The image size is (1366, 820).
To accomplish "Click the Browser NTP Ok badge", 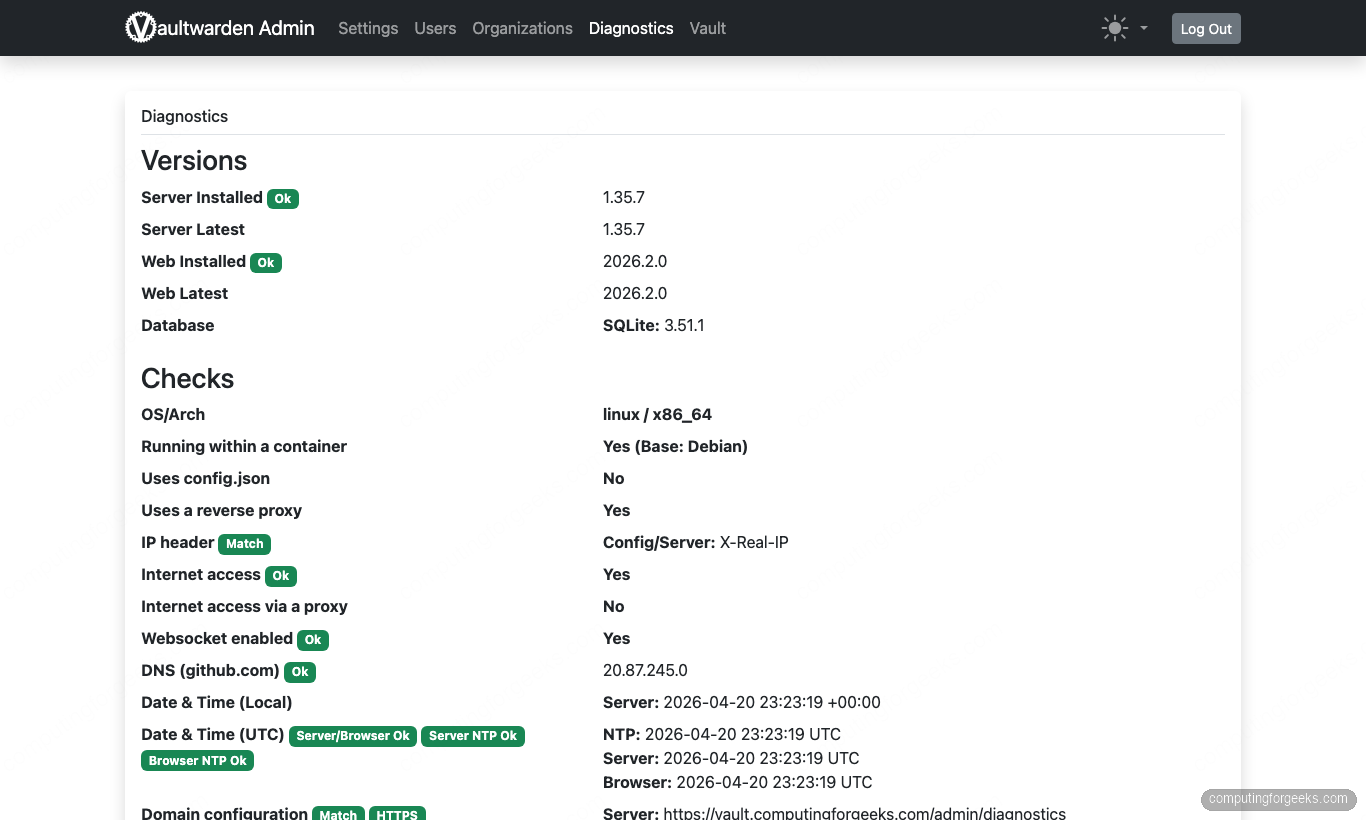I will pyautogui.click(x=197, y=760).
